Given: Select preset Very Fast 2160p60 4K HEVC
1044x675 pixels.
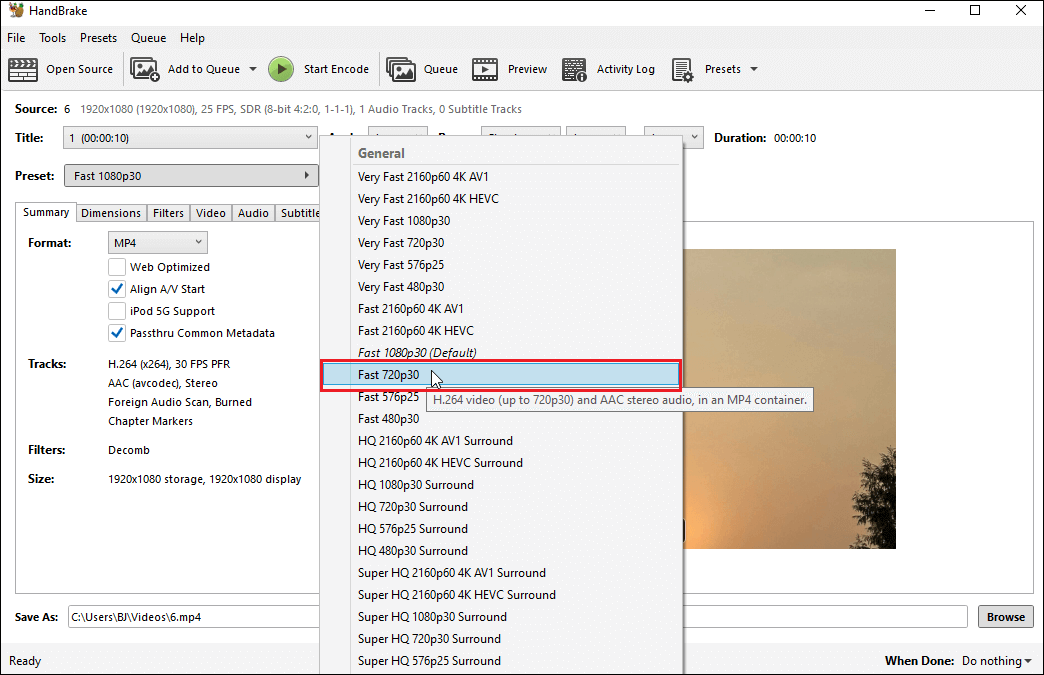Looking at the screenshot, I should click(501, 199).
